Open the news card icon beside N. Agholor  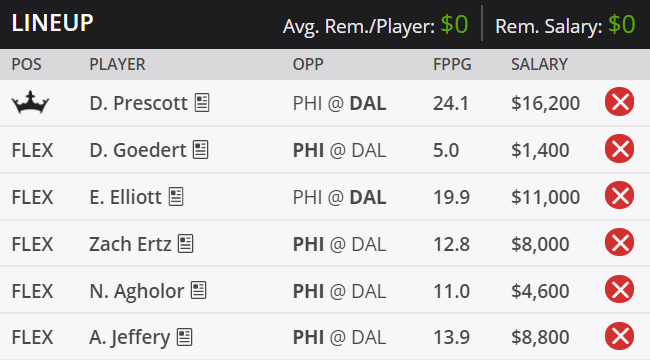pos(199,290)
